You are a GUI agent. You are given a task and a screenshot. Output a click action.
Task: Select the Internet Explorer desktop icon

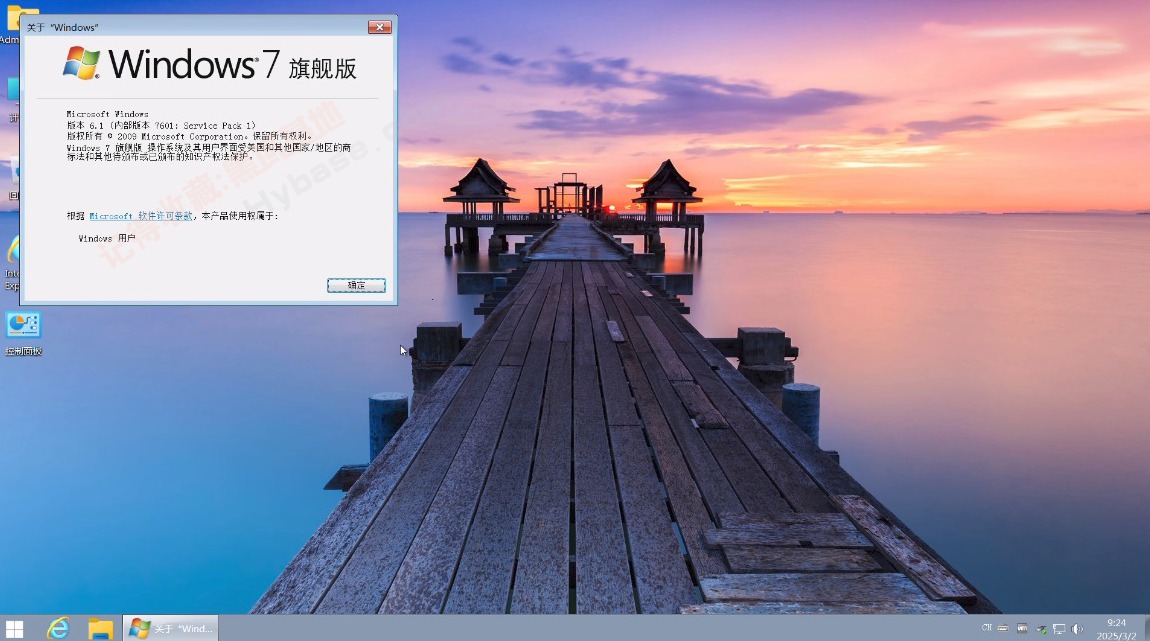coord(12,264)
